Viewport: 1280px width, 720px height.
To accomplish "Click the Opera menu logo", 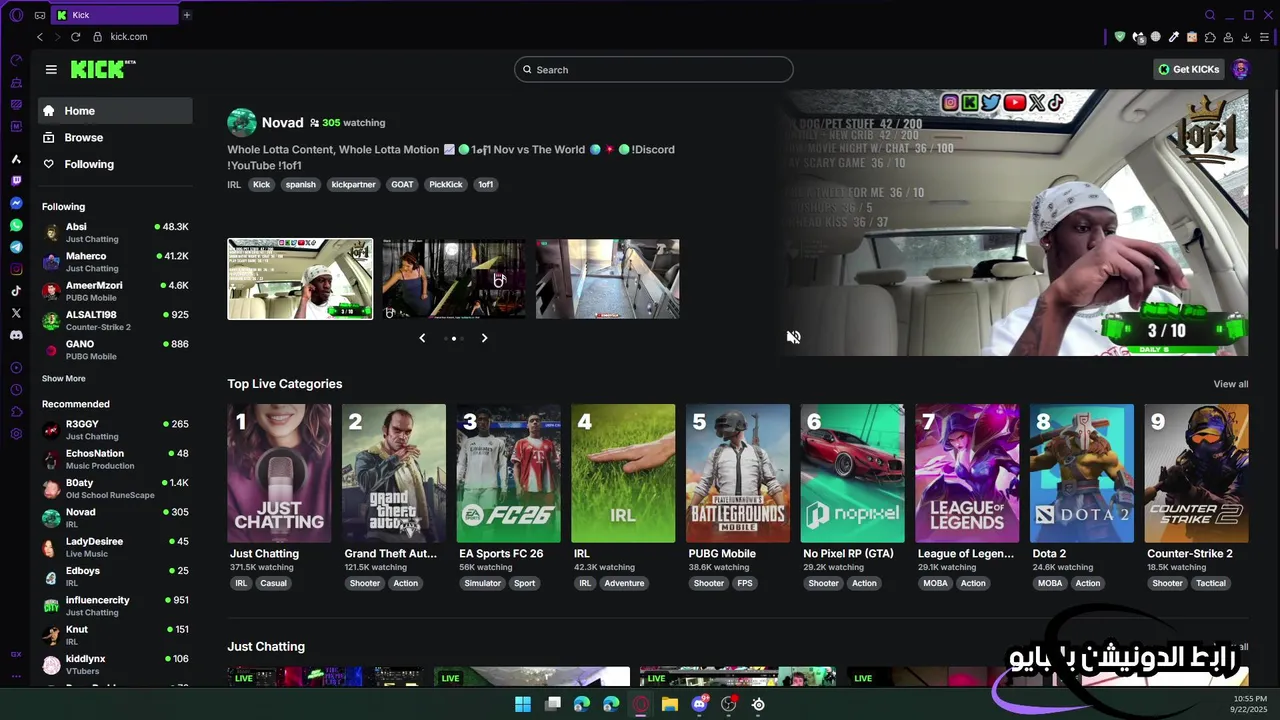I will tap(16, 15).
